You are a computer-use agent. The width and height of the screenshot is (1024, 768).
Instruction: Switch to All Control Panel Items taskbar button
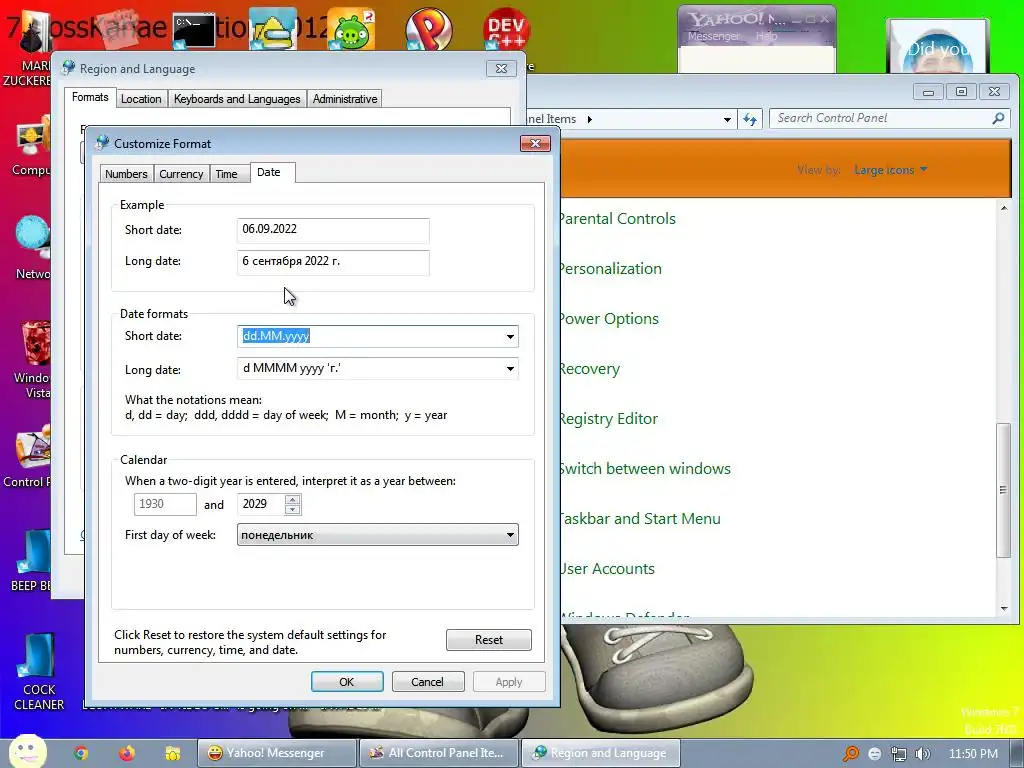[x=438, y=753]
